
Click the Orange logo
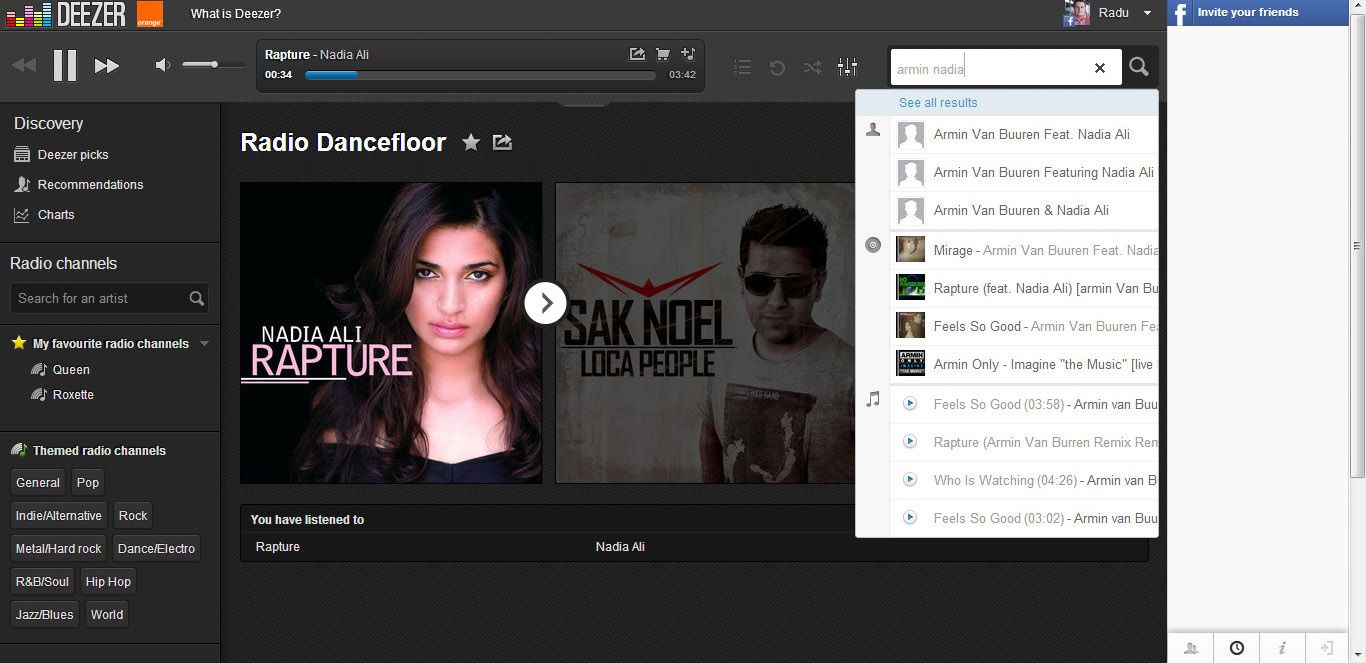coord(150,14)
